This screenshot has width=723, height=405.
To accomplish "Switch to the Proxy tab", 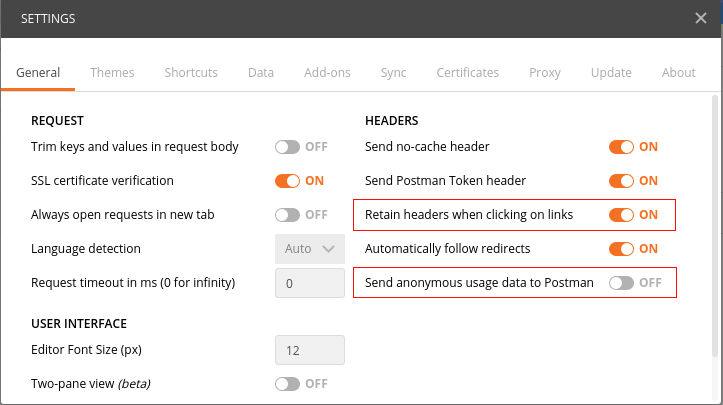I will 545,73.
